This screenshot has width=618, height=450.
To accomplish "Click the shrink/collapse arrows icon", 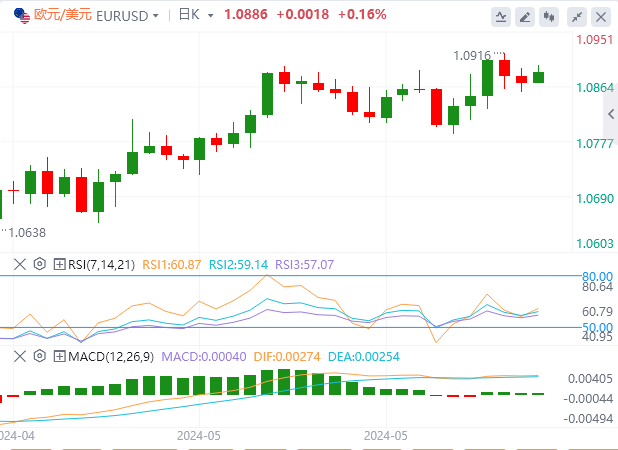I will pyautogui.click(x=577, y=17).
